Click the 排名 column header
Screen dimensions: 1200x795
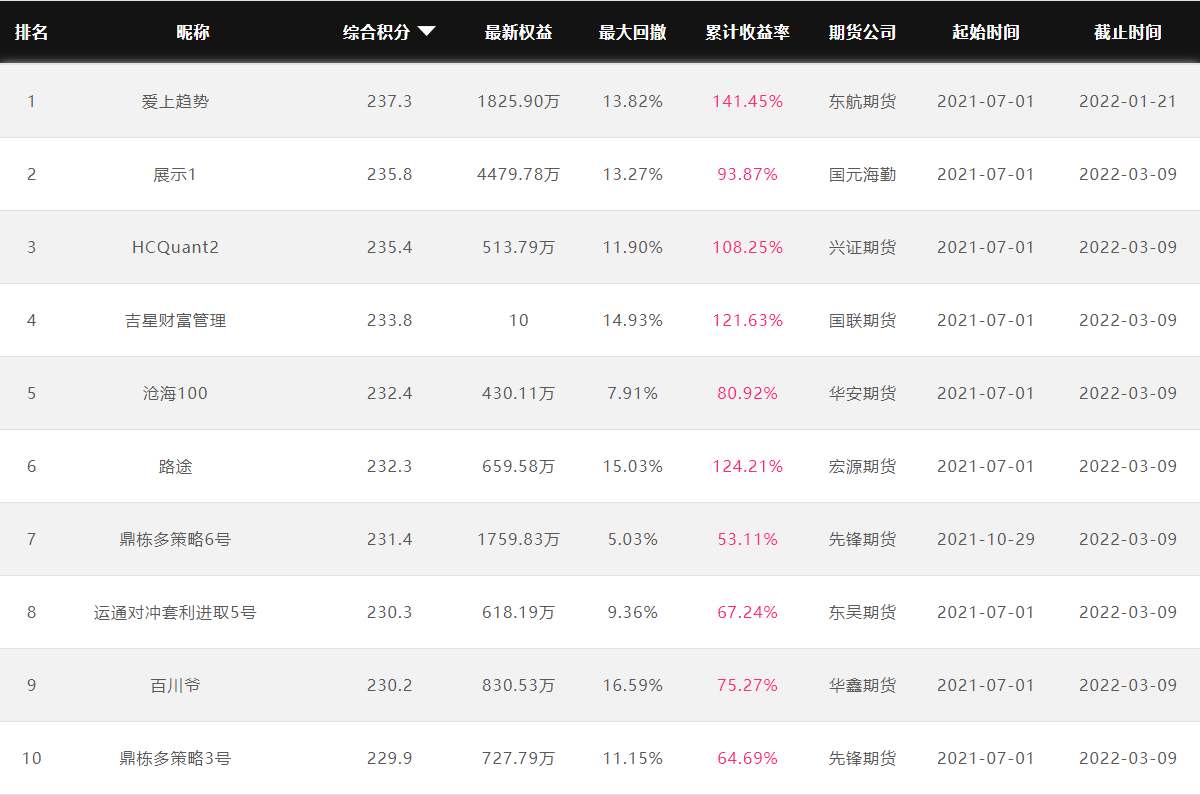click(x=31, y=32)
